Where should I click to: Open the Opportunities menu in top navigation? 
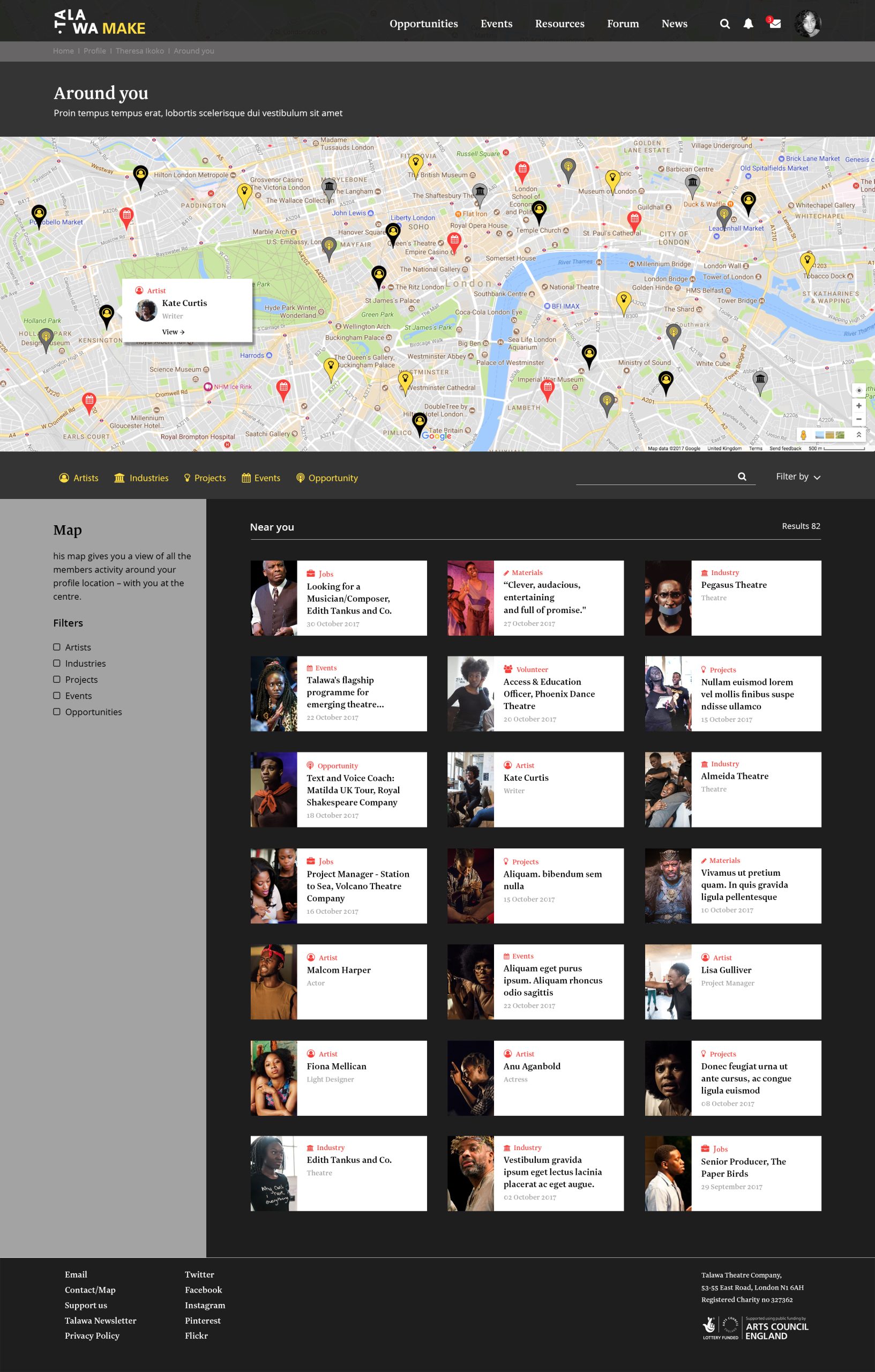424,24
